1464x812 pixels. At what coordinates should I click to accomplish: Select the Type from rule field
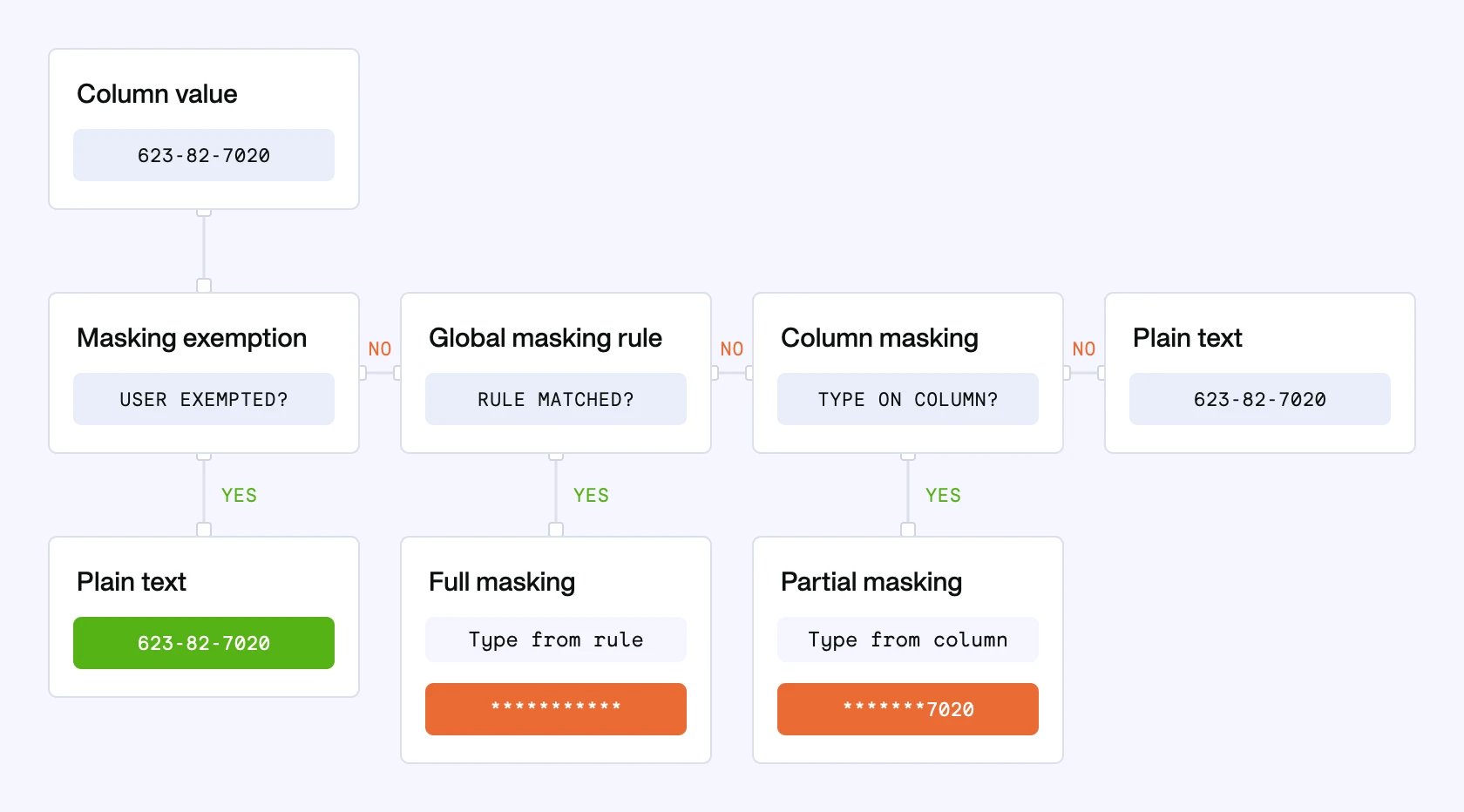pos(556,639)
